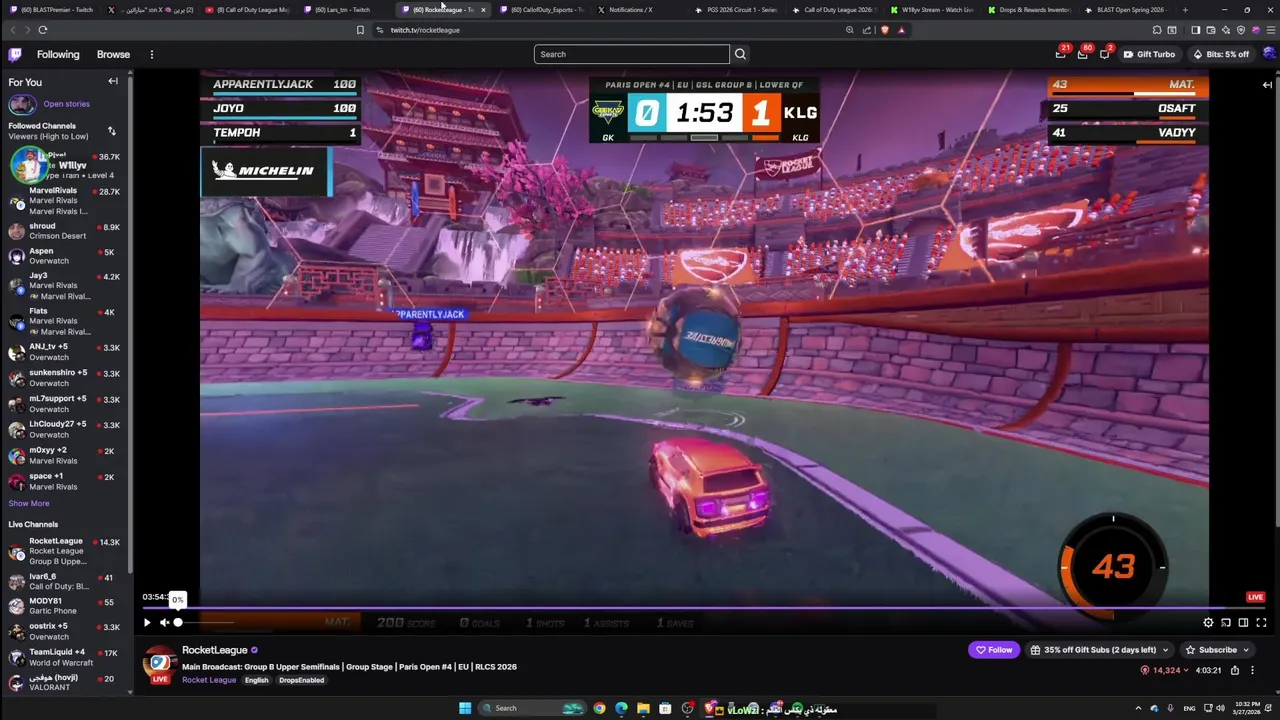This screenshot has height=720, width=1280.
Task: Click the purple Follow button
Action: [x=994, y=650]
